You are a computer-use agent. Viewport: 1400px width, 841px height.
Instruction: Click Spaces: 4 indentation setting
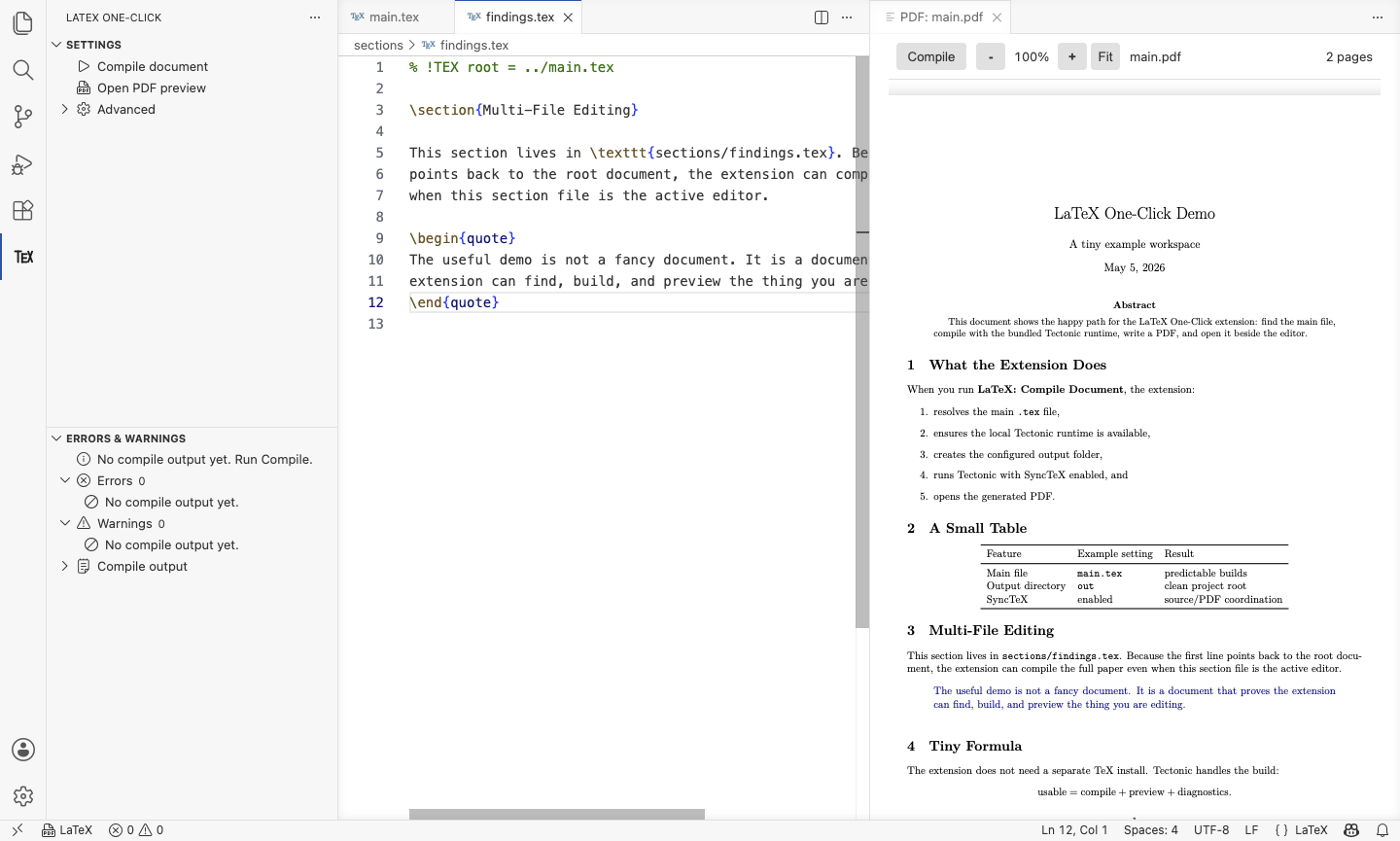click(x=1151, y=830)
